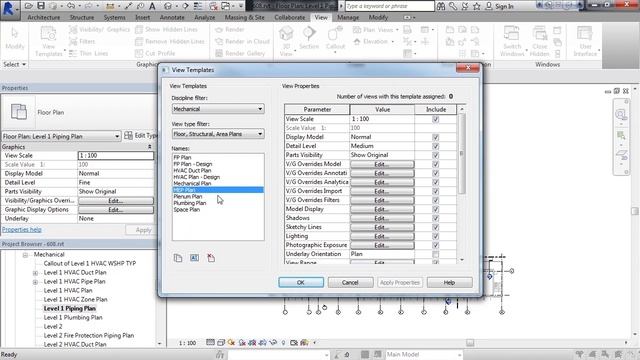The image size is (640, 360).
Task: Click the Floor Plan type thumbnail in Properties
Action: pos(18,112)
